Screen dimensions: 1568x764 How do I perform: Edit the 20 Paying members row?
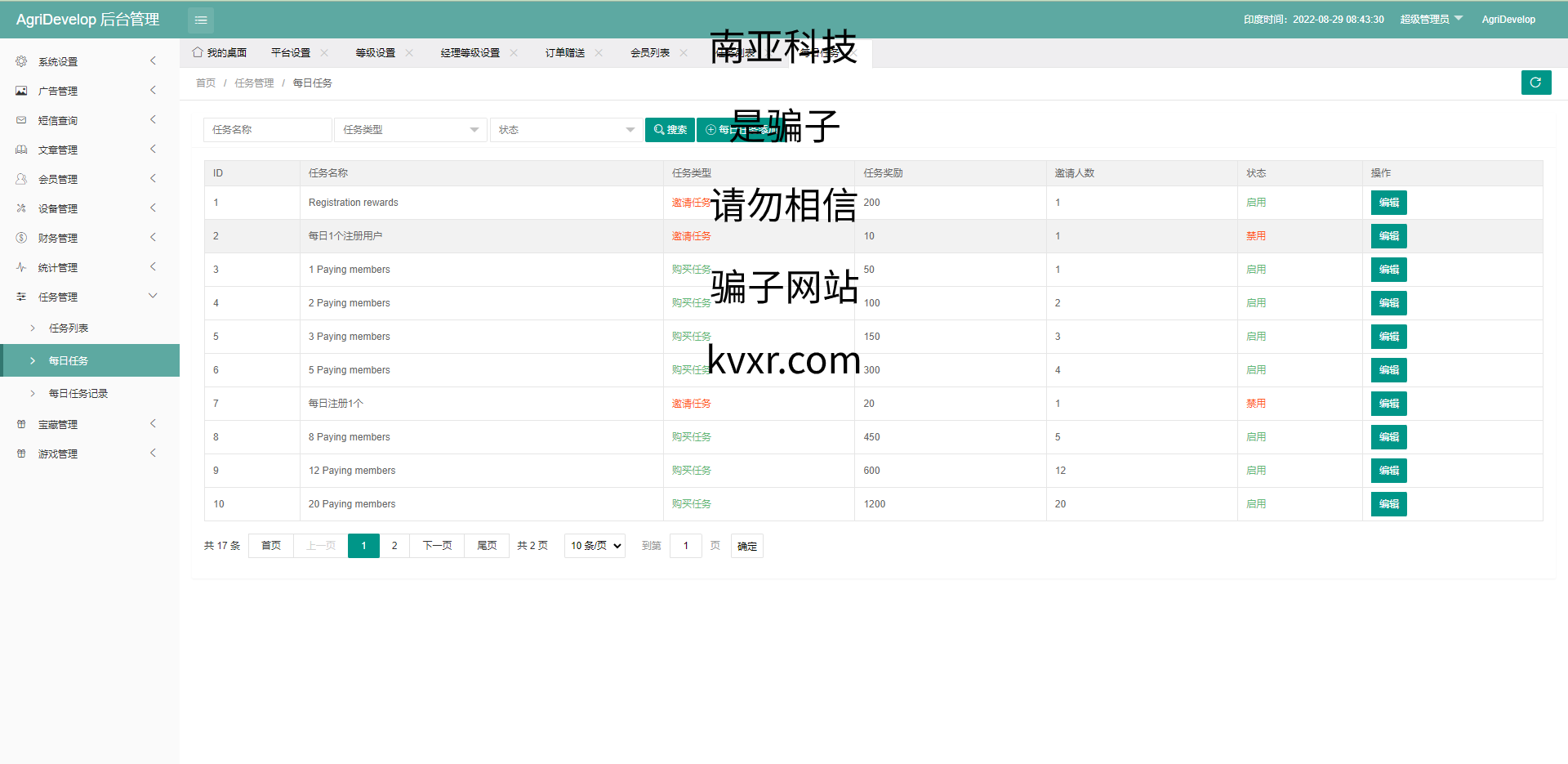(x=1388, y=504)
